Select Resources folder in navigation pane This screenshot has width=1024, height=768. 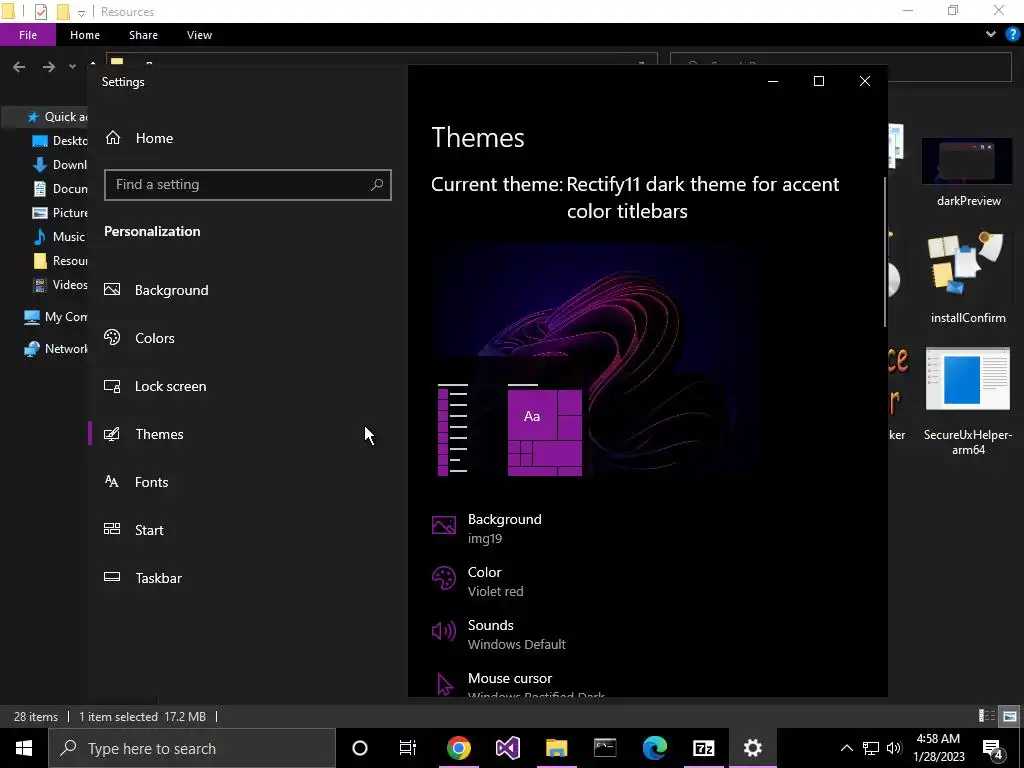pyautogui.click(x=60, y=261)
